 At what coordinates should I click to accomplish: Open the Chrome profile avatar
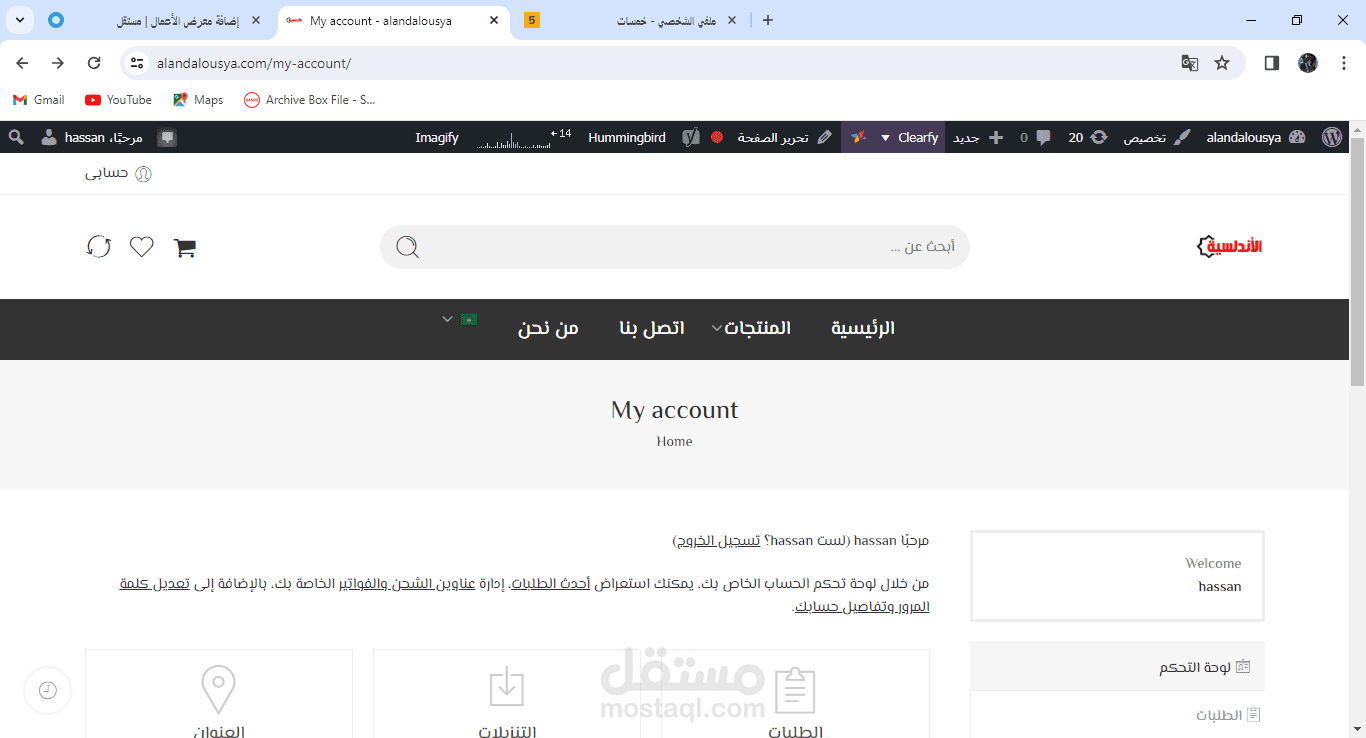tap(1308, 63)
